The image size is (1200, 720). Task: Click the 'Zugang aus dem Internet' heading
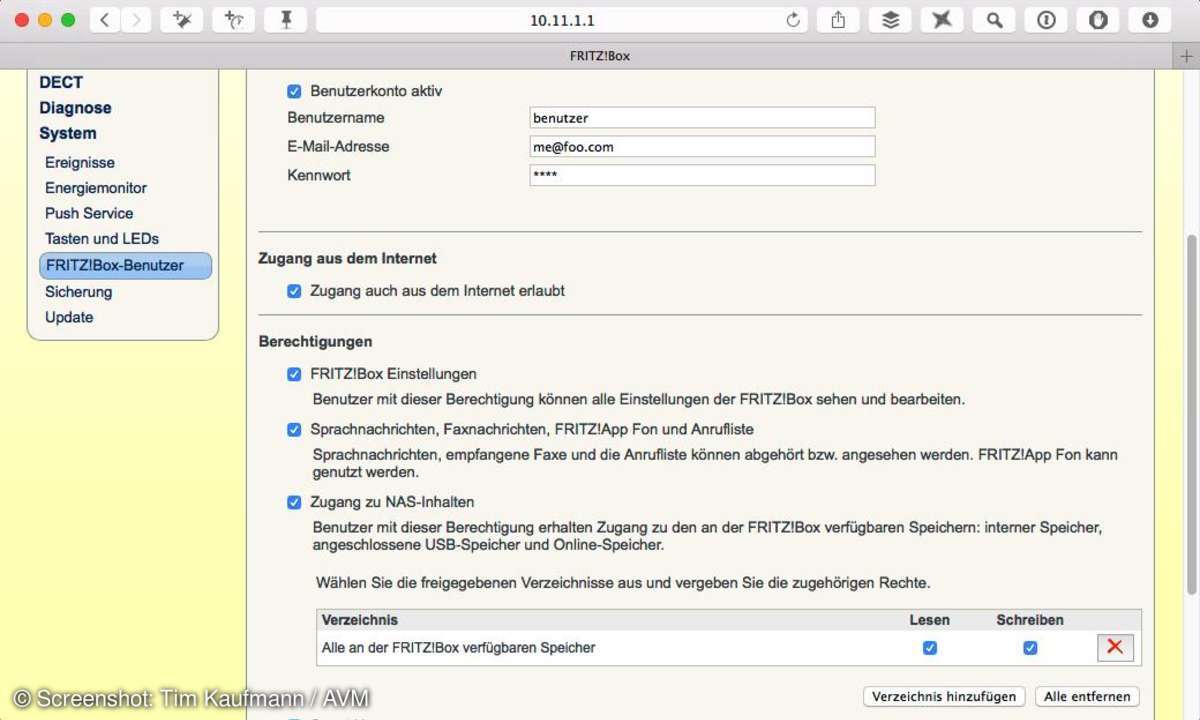point(347,258)
